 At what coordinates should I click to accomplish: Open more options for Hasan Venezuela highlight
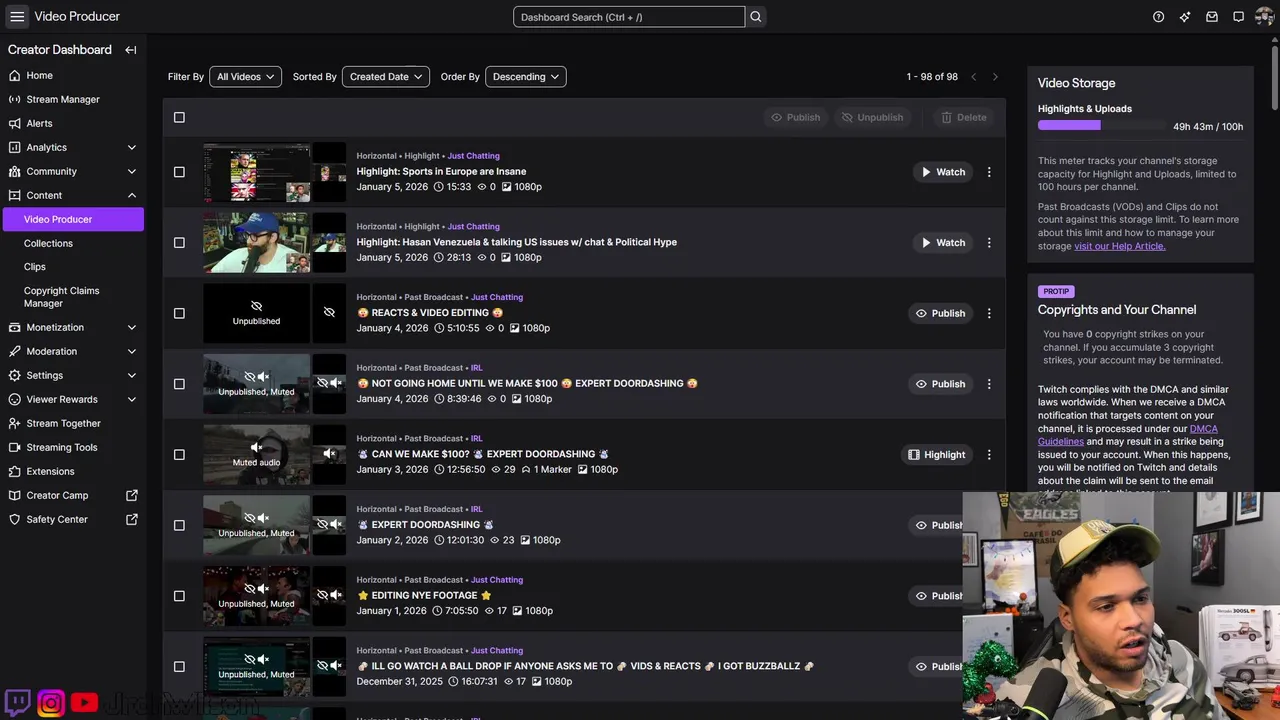tap(989, 242)
